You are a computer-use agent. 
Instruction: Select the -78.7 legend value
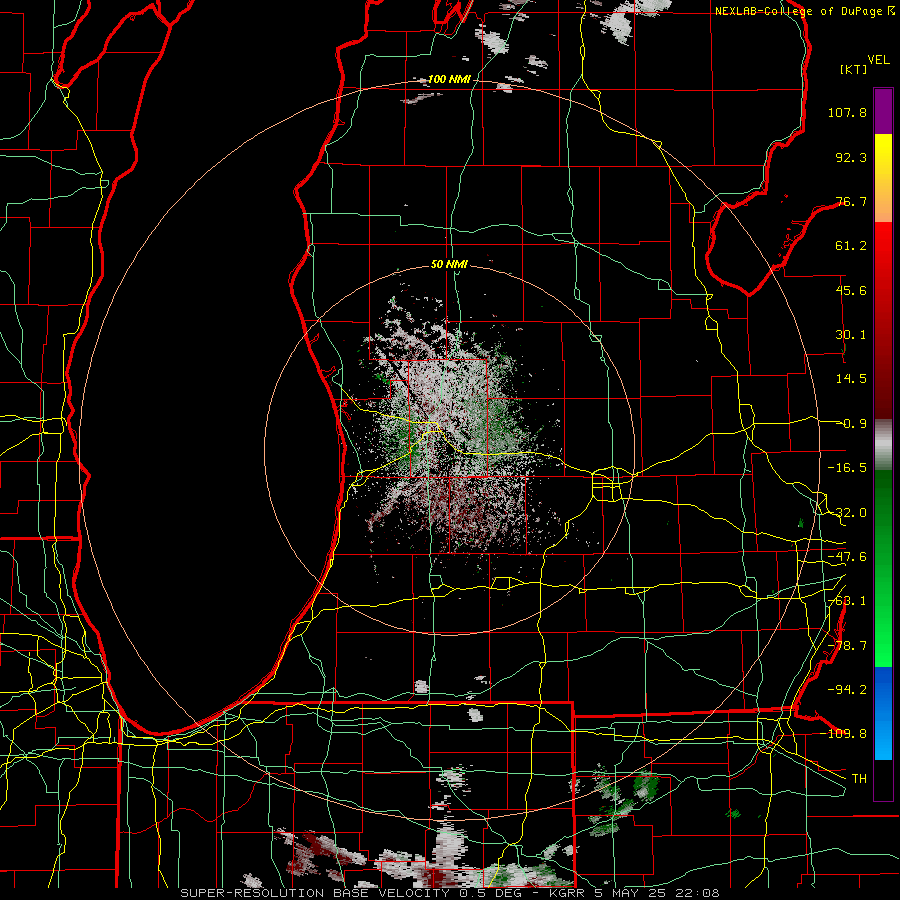[x=847, y=646]
